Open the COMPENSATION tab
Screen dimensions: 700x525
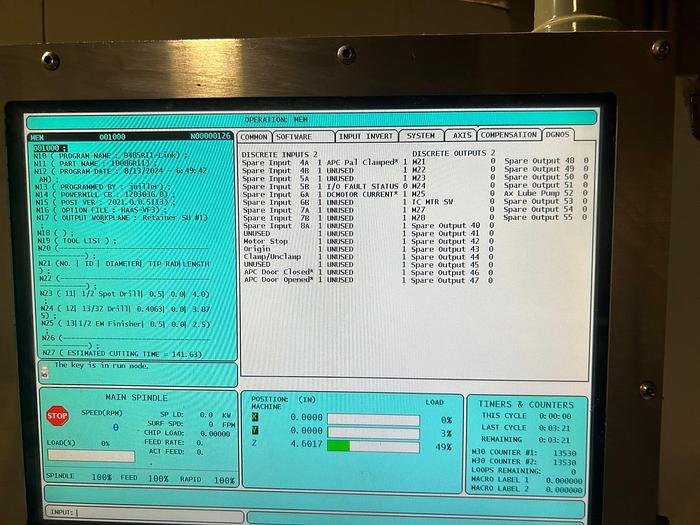click(508, 135)
